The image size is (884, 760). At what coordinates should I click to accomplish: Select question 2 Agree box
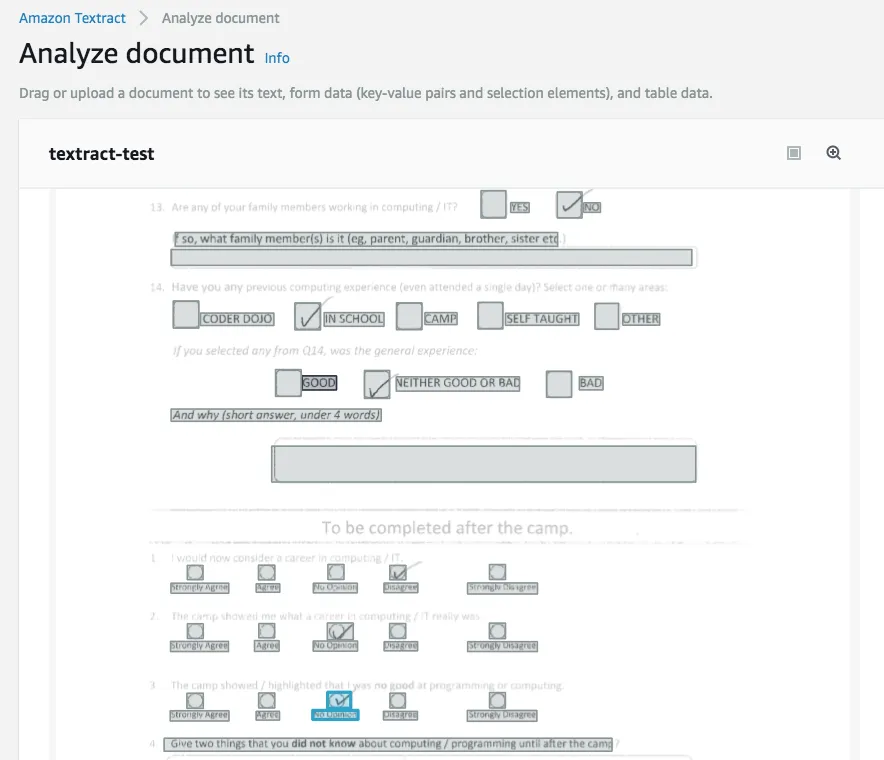point(267,631)
